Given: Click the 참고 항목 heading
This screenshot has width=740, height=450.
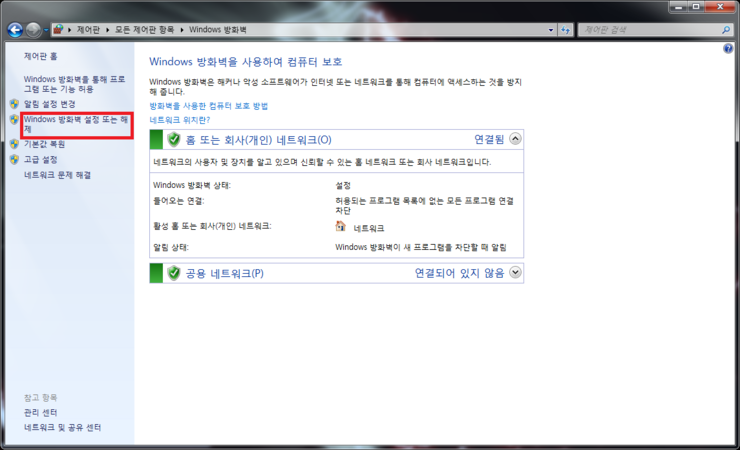Looking at the screenshot, I should pyautogui.click(x=41, y=397).
